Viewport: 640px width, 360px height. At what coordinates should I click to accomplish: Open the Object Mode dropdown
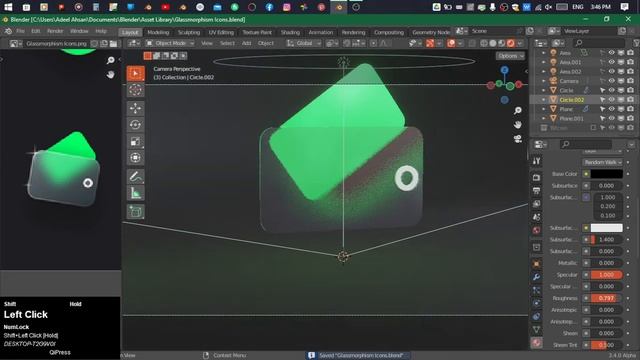[x=170, y=43]
